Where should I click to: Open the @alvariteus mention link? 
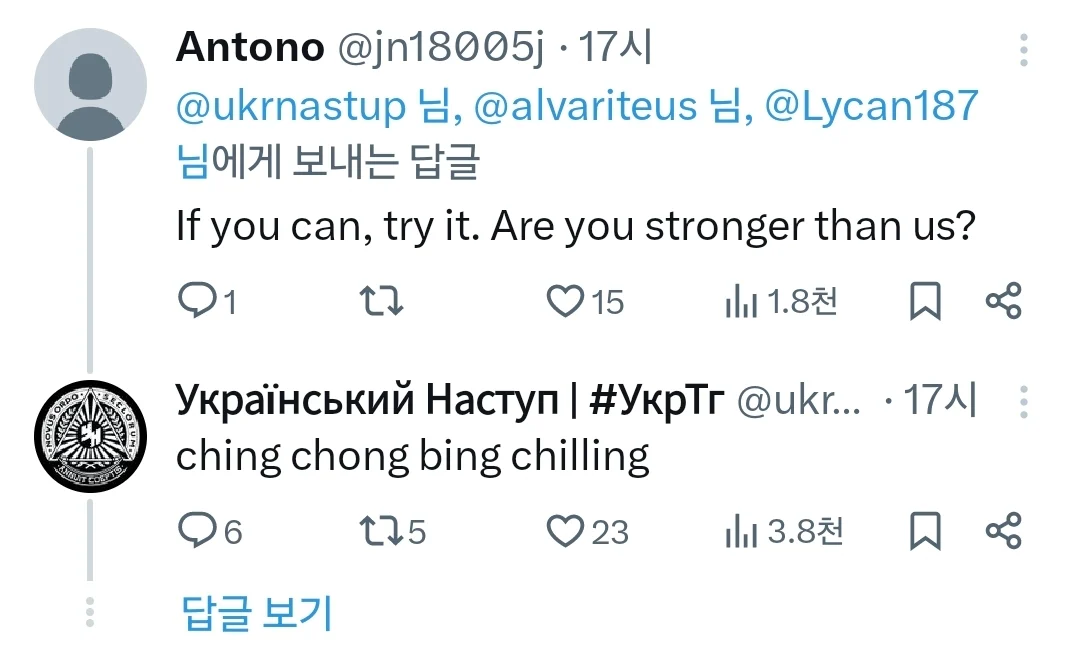pos(585,107)
